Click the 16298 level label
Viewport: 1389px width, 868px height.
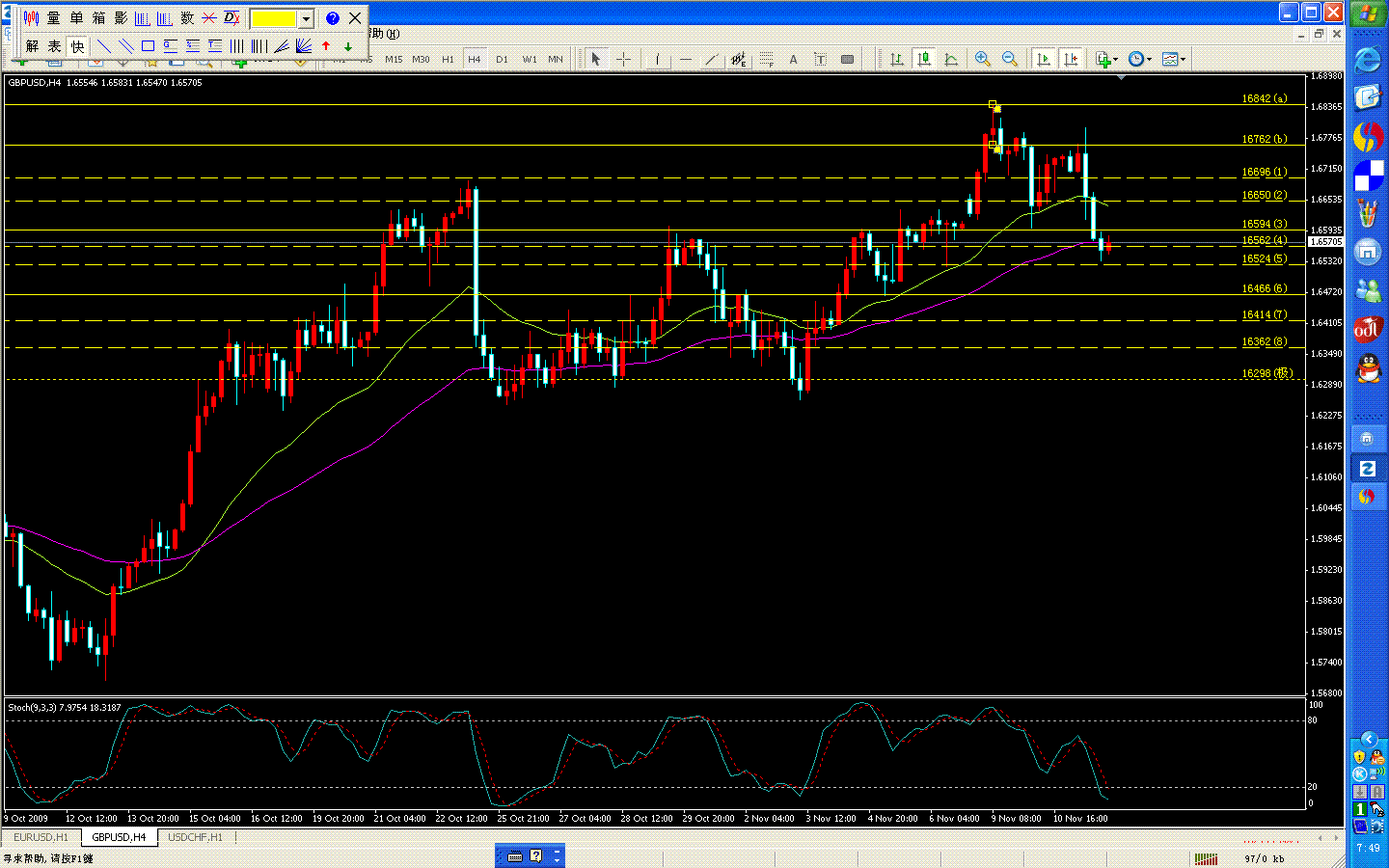pos(1266,373)
